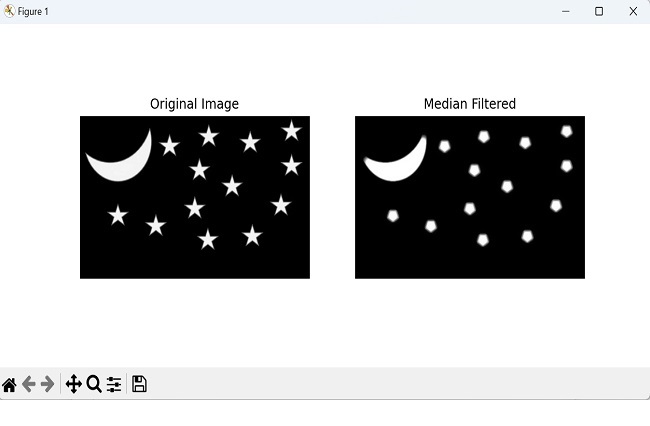The width and height of the screenshot is (650, 426).
Task: Click the leftmost blob in the Median Filtered plot
Action: pos(393,215)
